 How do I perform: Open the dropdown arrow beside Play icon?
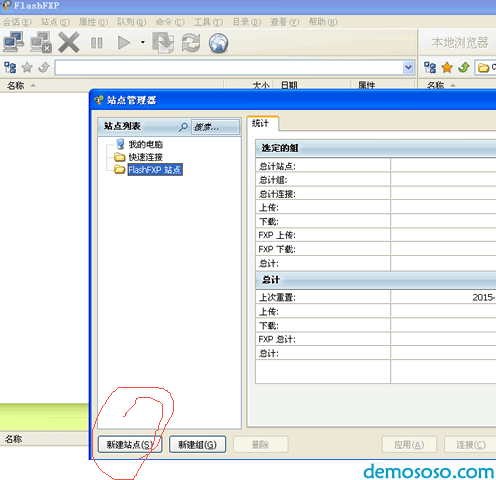(143, 42)
